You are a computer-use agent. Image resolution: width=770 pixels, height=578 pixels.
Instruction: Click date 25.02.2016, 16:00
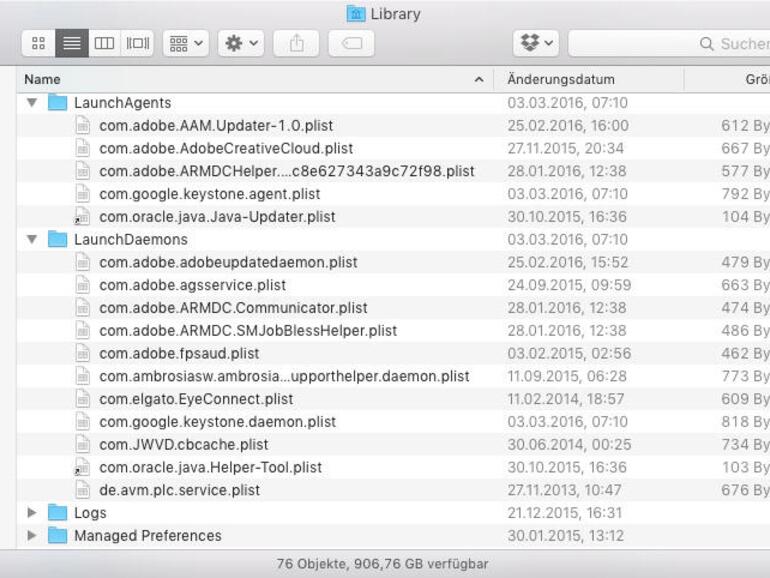568,125
